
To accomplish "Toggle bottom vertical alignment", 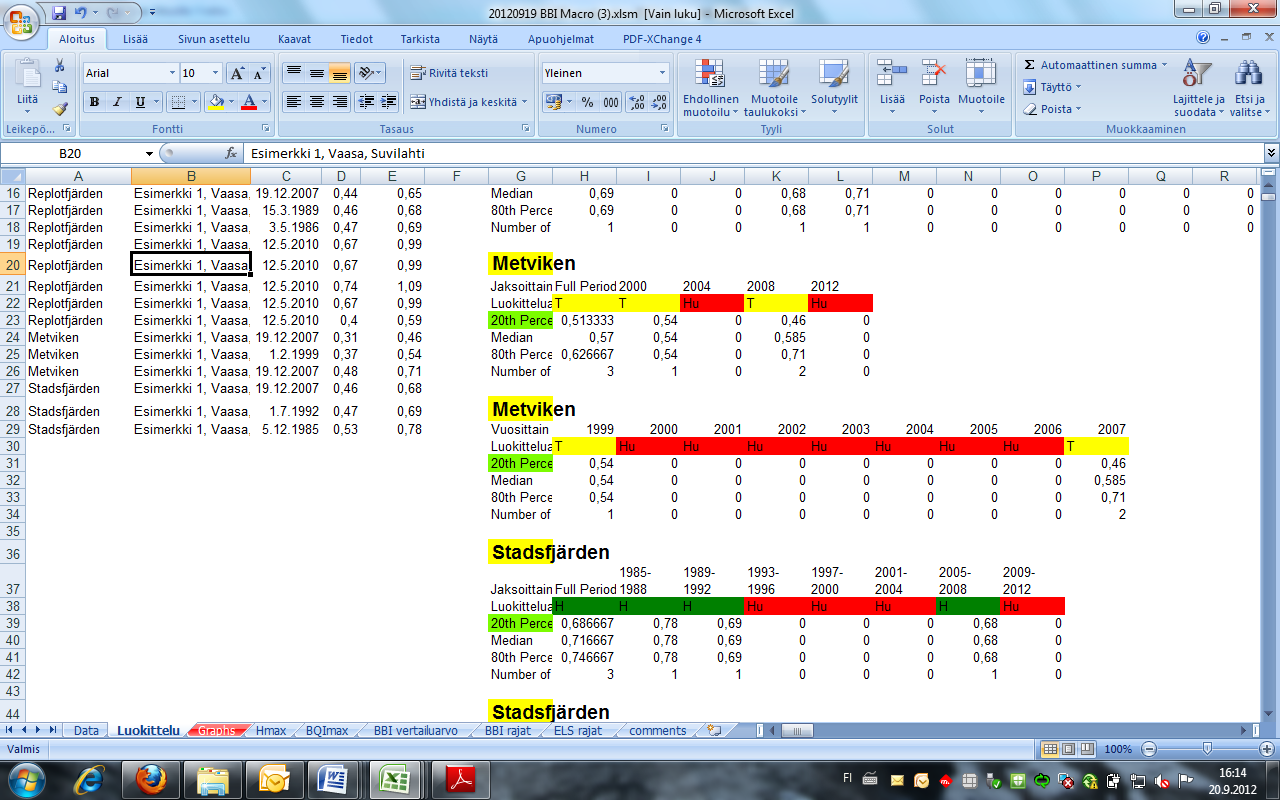I will [339, 73].
